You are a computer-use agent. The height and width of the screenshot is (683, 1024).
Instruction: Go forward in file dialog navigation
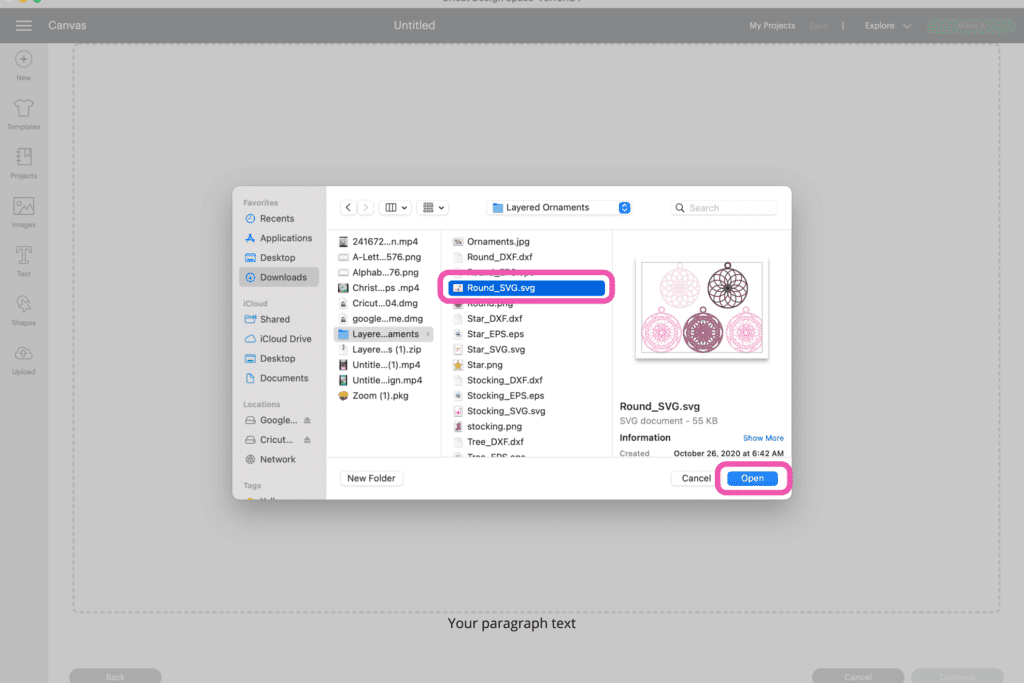tap(366, 208)
